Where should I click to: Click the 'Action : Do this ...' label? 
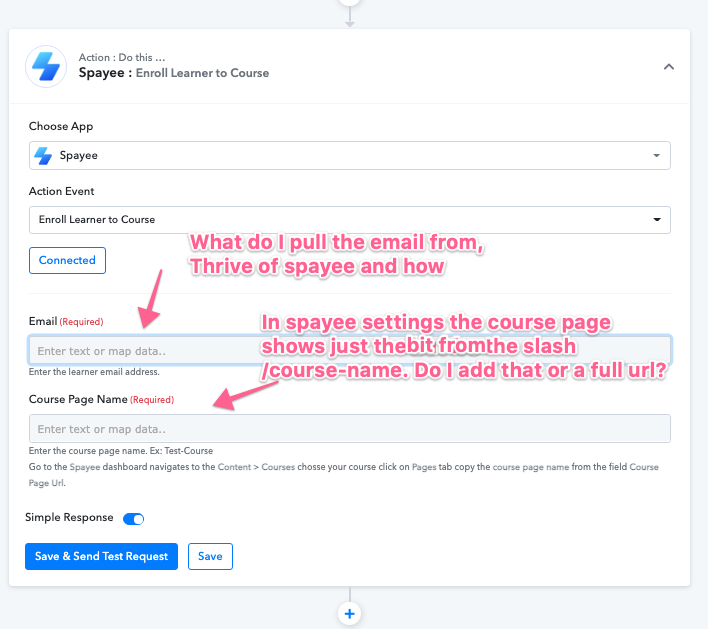tap(122, 57)
